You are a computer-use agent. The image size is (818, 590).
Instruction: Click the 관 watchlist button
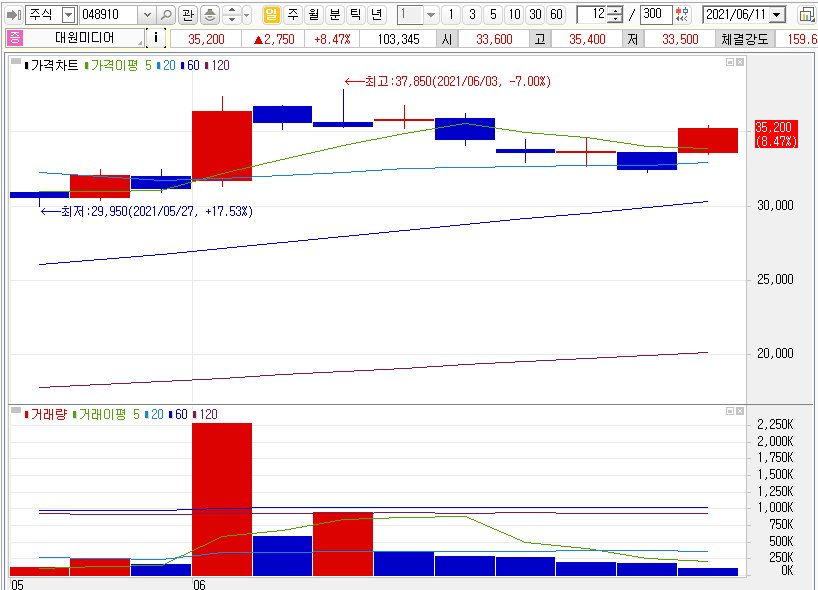coord(188,15)
